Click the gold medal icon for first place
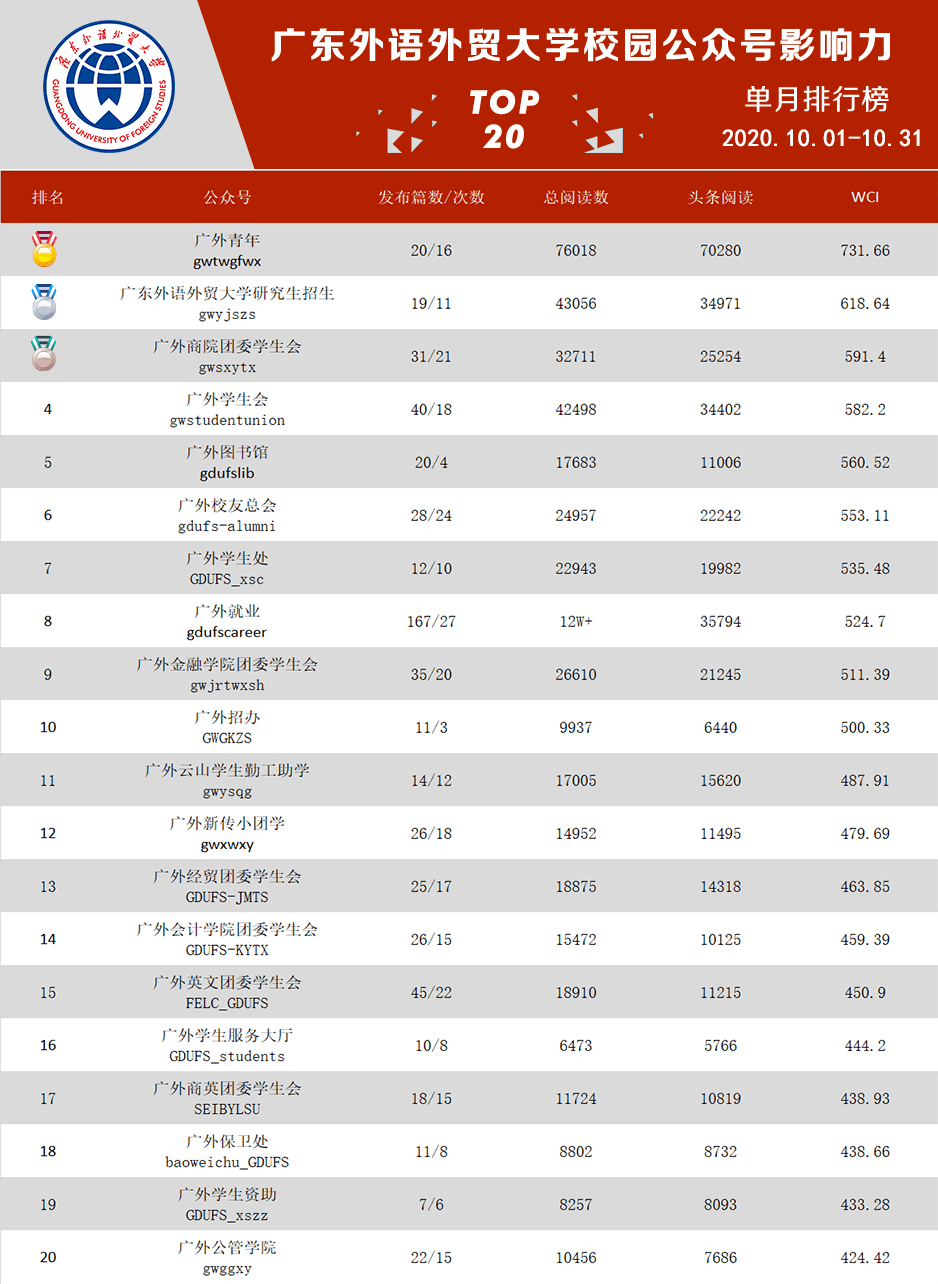The width and height of the screenshot is (938, 1284). (x=45, y=250)
